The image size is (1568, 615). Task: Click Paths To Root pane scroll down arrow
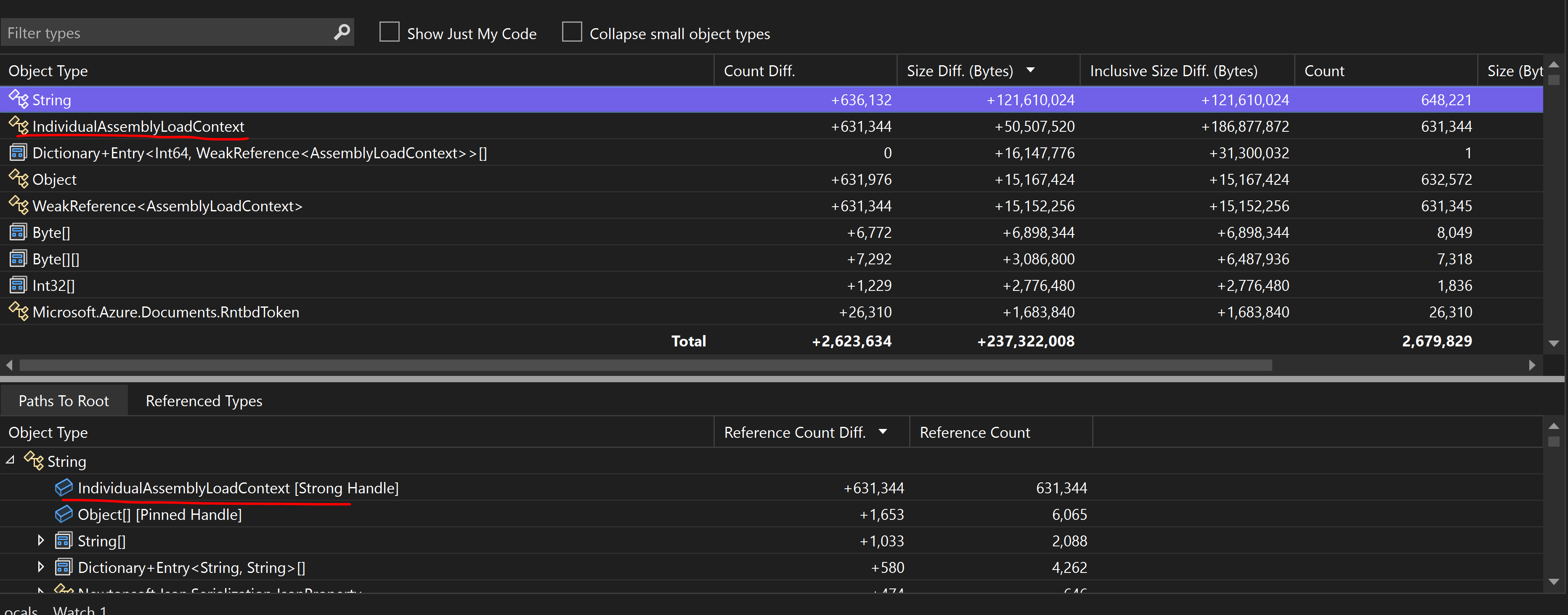tap(1554, 581)
